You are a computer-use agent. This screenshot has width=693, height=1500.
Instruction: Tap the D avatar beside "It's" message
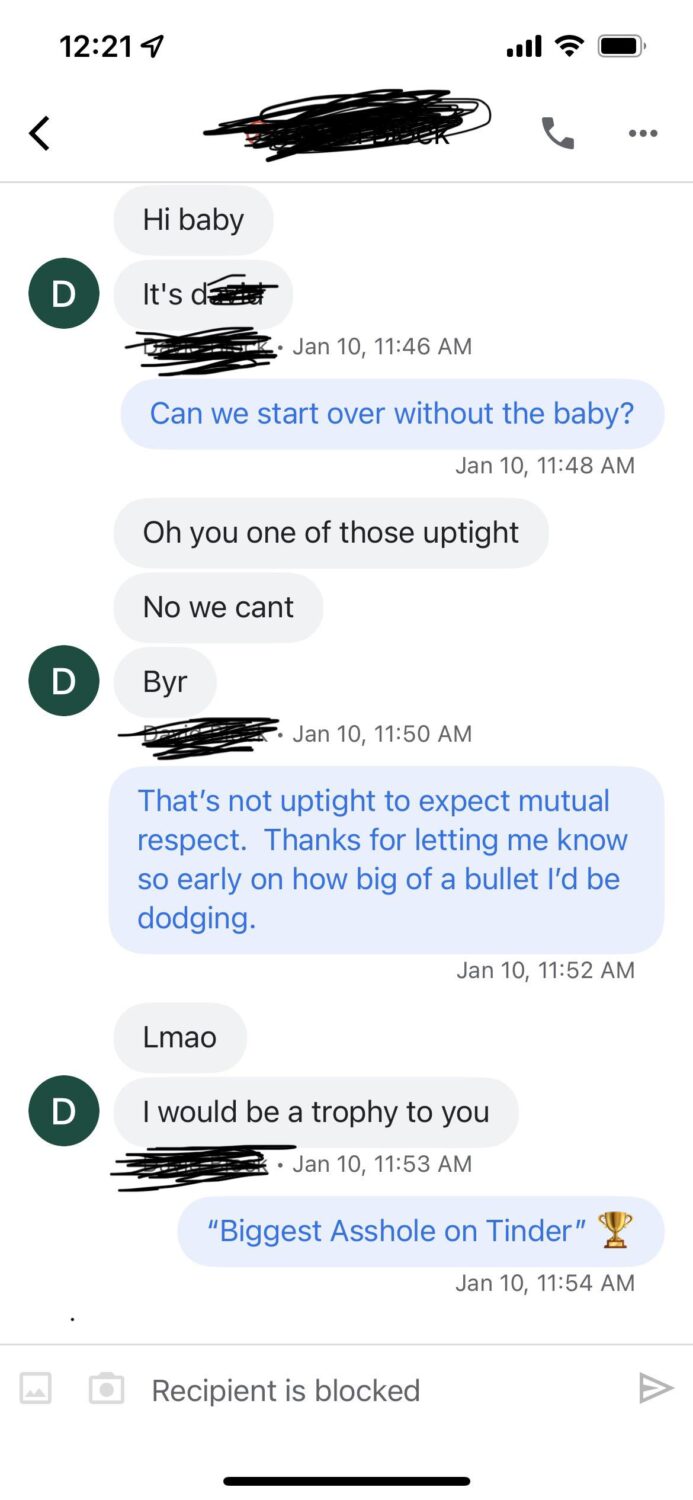pyautogui.click(x=63, y=294)
